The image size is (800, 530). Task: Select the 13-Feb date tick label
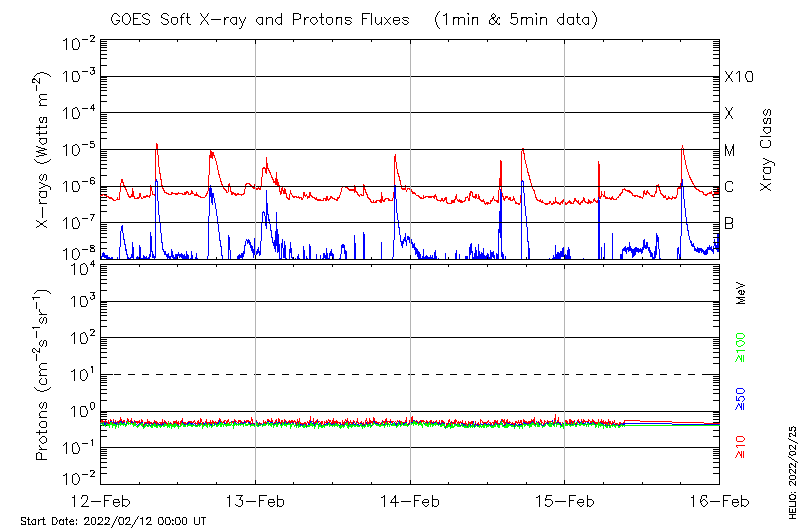tap(255, 500)
